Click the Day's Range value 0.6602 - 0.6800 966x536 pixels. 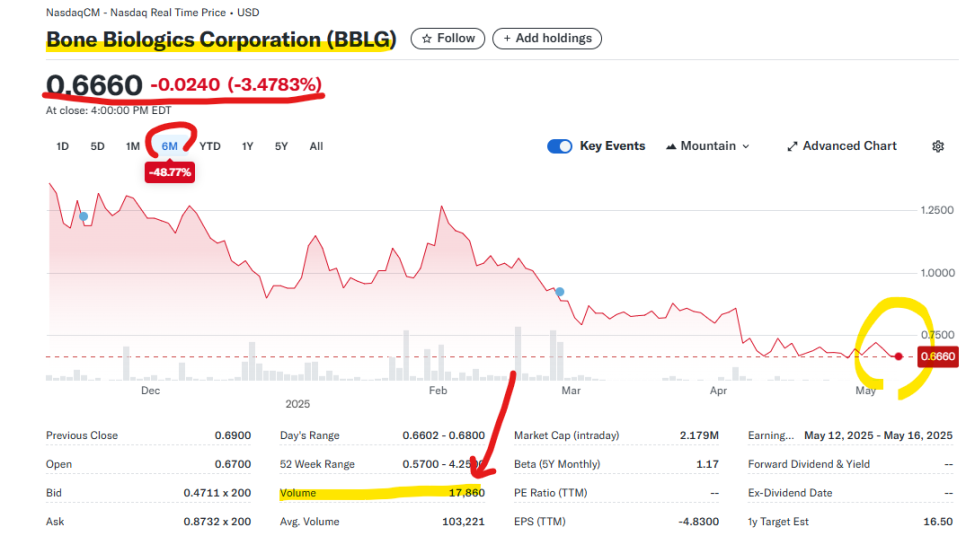444,436
